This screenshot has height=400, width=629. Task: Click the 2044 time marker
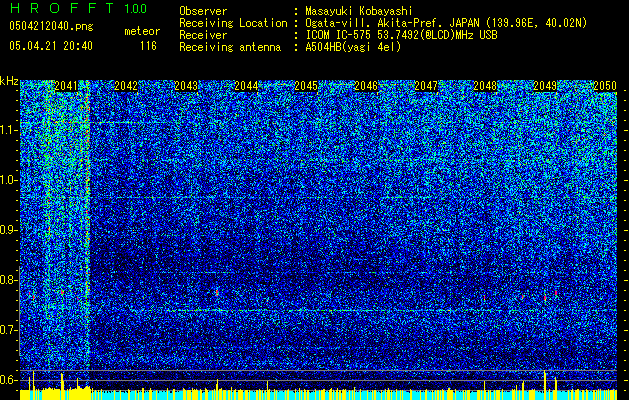point(246,86)
